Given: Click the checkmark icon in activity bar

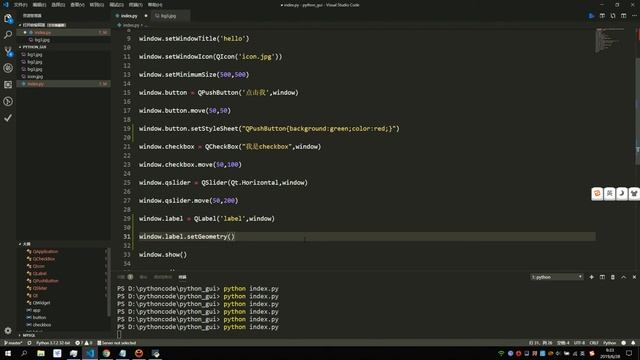Looking at the screenshot, I should [x=8, y=118].
